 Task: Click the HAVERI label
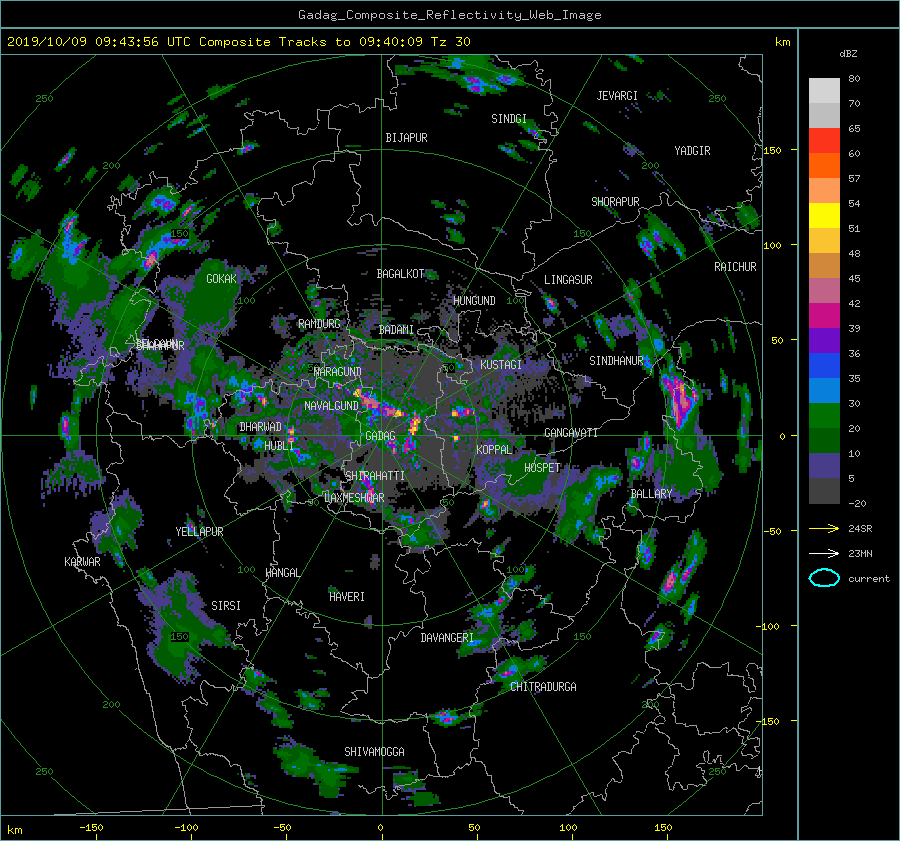point(347,597)
